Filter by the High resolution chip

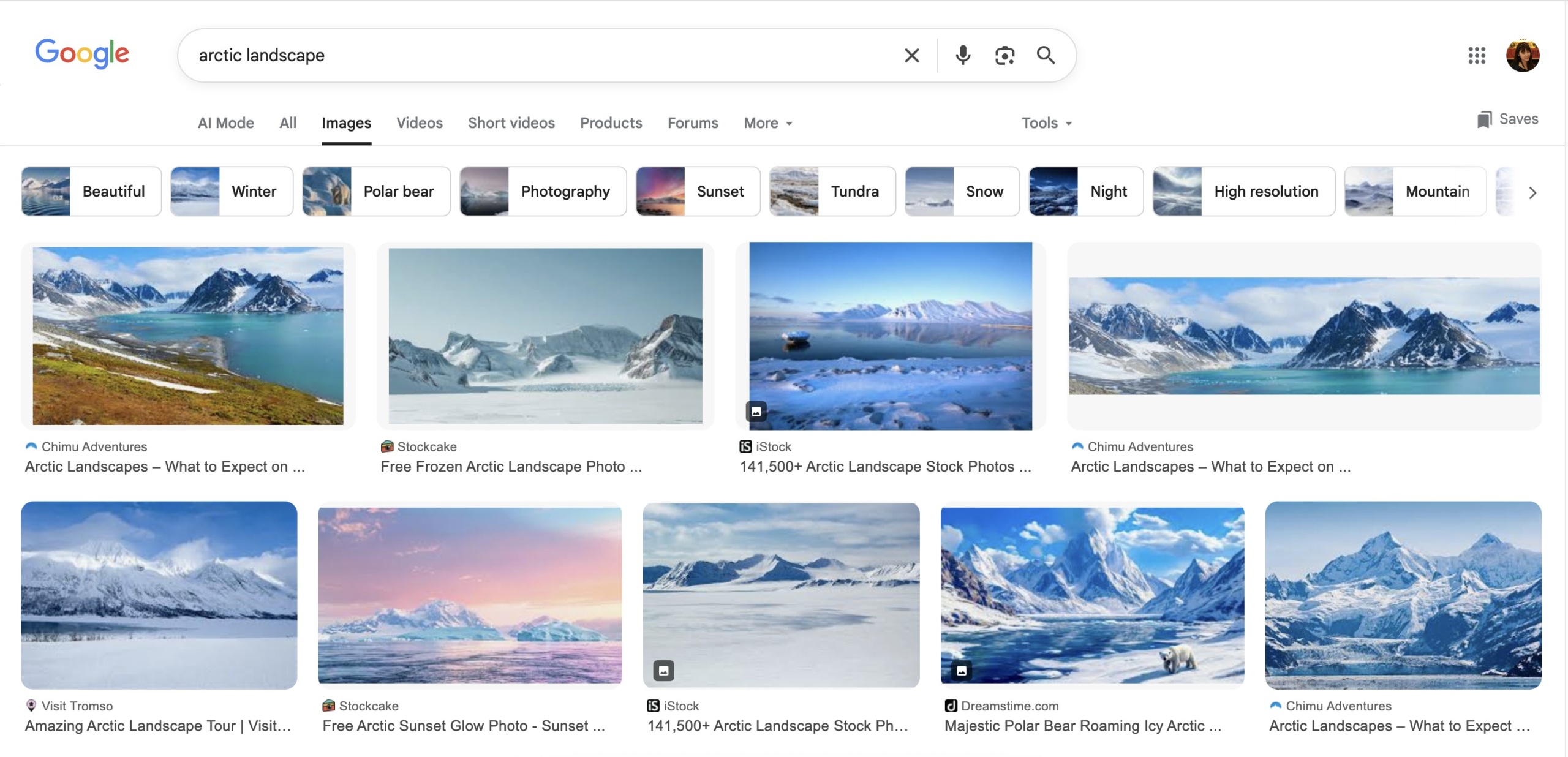click(1243, 192)
